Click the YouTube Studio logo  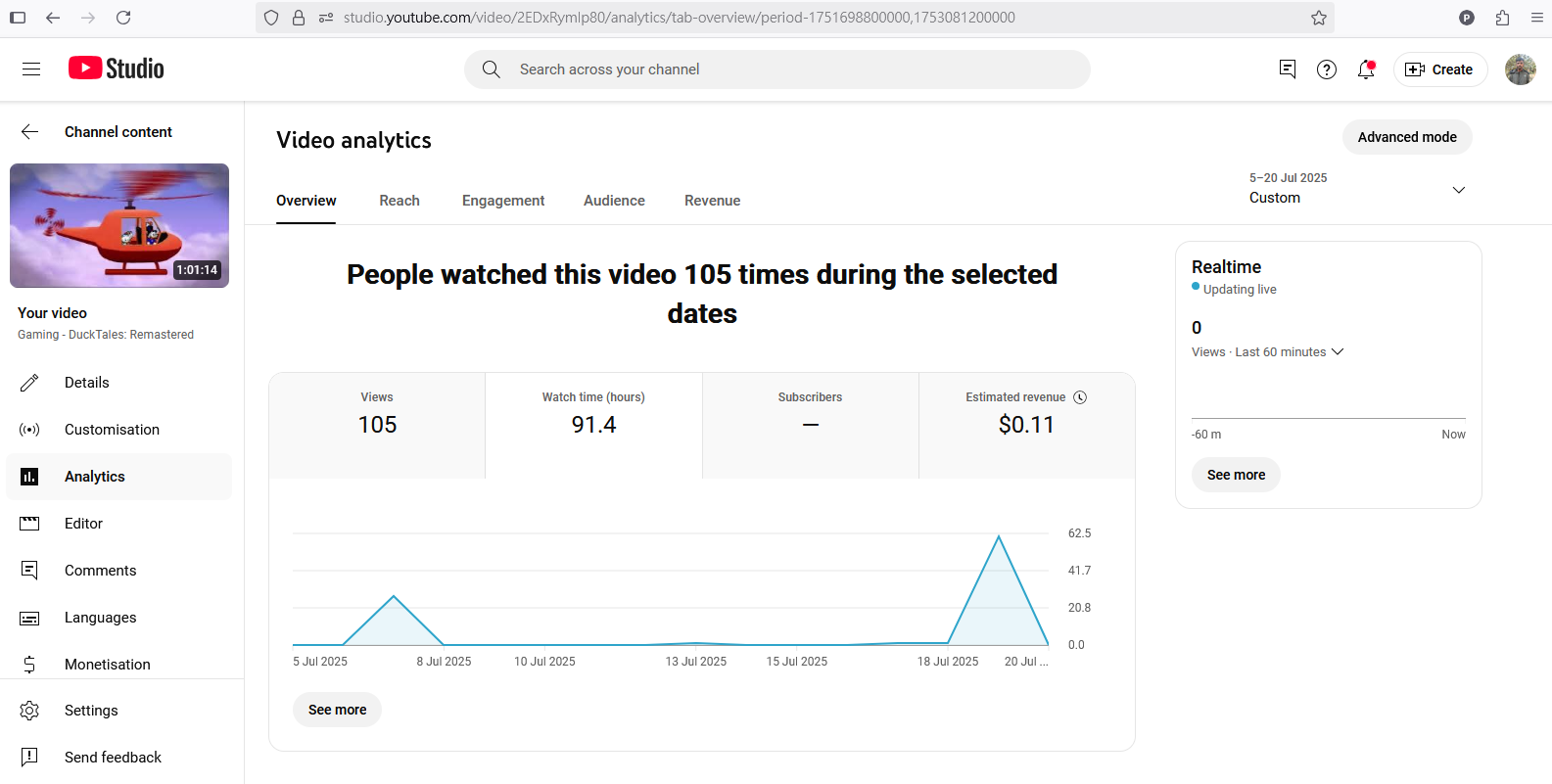[116, 69]
